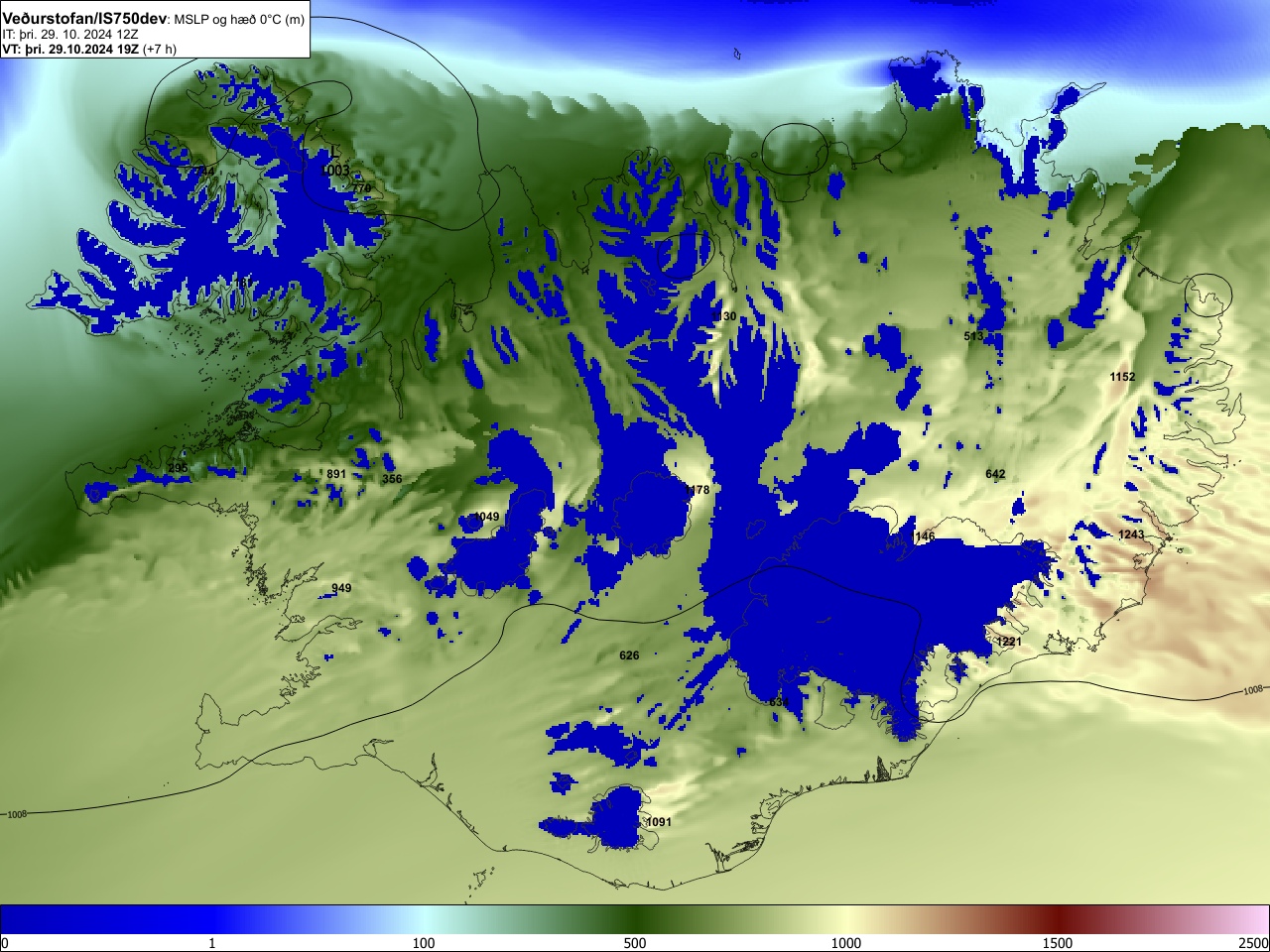Click the '1000' tick label on color bar
Screen dimensions: 1270x952
click(x=846, y=943)
